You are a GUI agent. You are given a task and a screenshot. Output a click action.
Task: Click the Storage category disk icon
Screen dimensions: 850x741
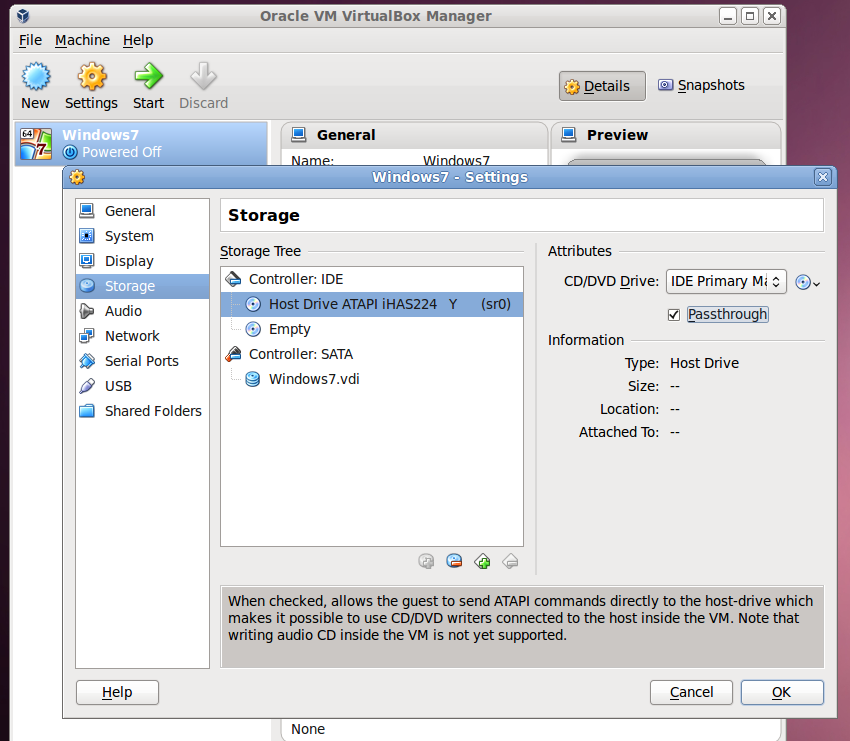[87, 286]
